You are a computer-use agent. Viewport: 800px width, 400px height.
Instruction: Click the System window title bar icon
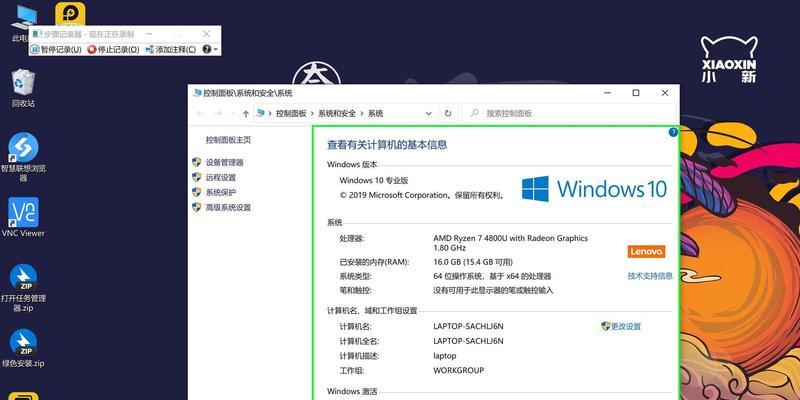tap(197, 93)
